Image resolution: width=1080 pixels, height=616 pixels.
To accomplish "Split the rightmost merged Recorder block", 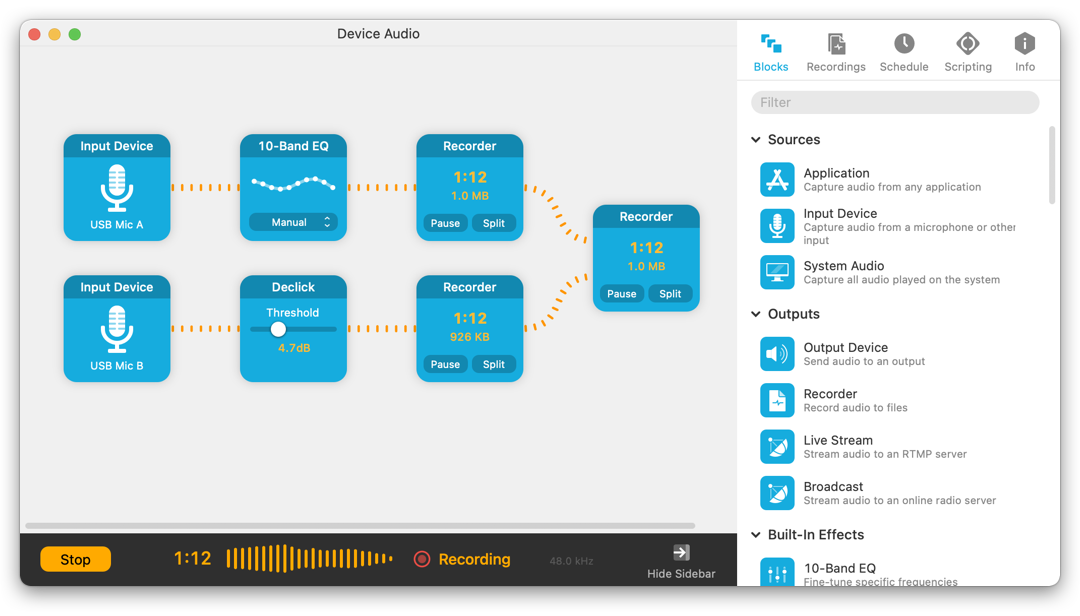I will pos(670,294).
